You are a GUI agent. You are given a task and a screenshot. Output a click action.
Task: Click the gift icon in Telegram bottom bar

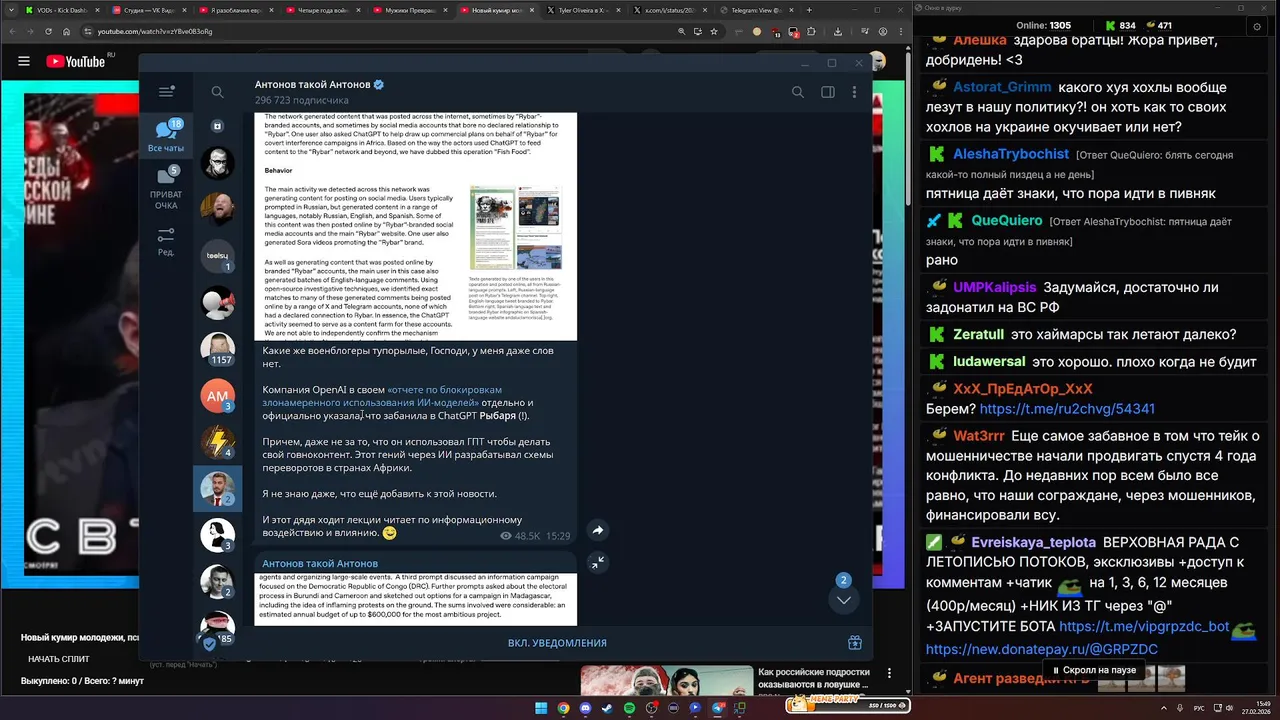point(854,643)
